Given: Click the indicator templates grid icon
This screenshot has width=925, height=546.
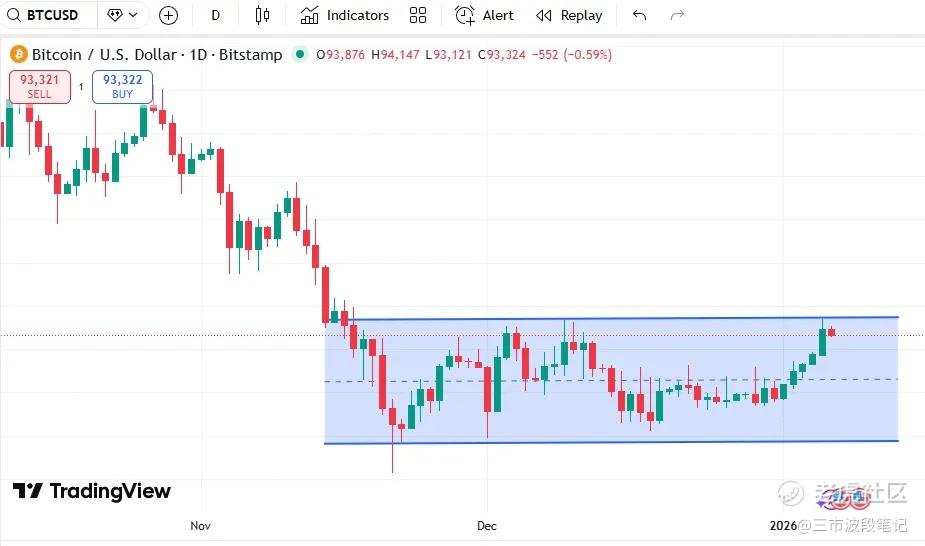Looking at the screenshot, I should pos(418,15).
